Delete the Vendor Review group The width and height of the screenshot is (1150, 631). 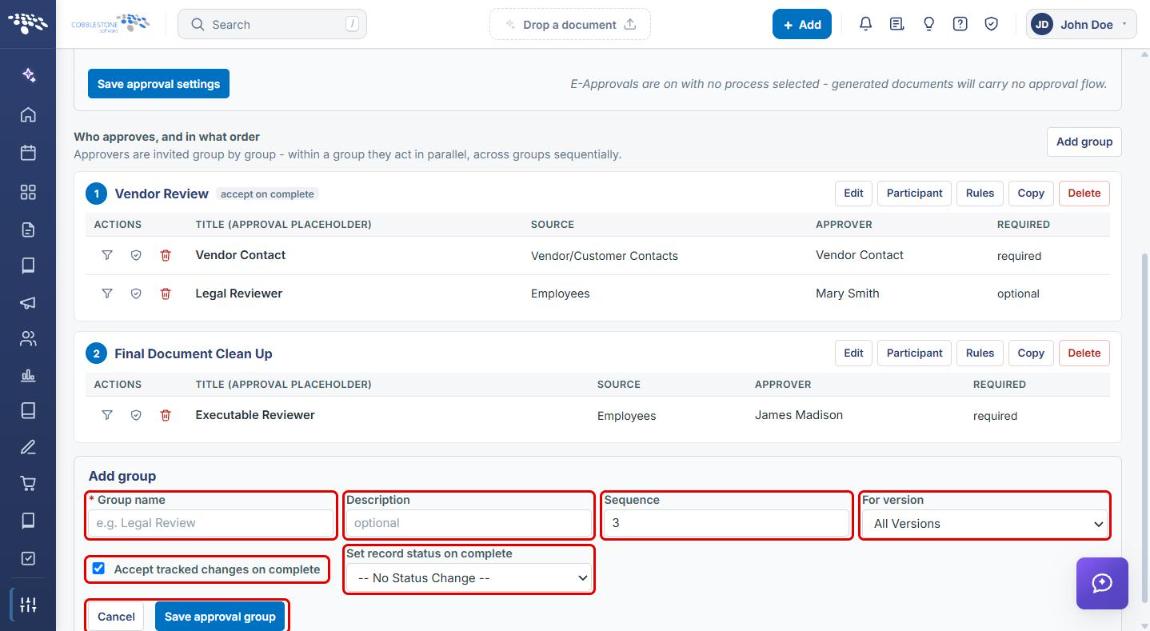[x=1084, y=193]
